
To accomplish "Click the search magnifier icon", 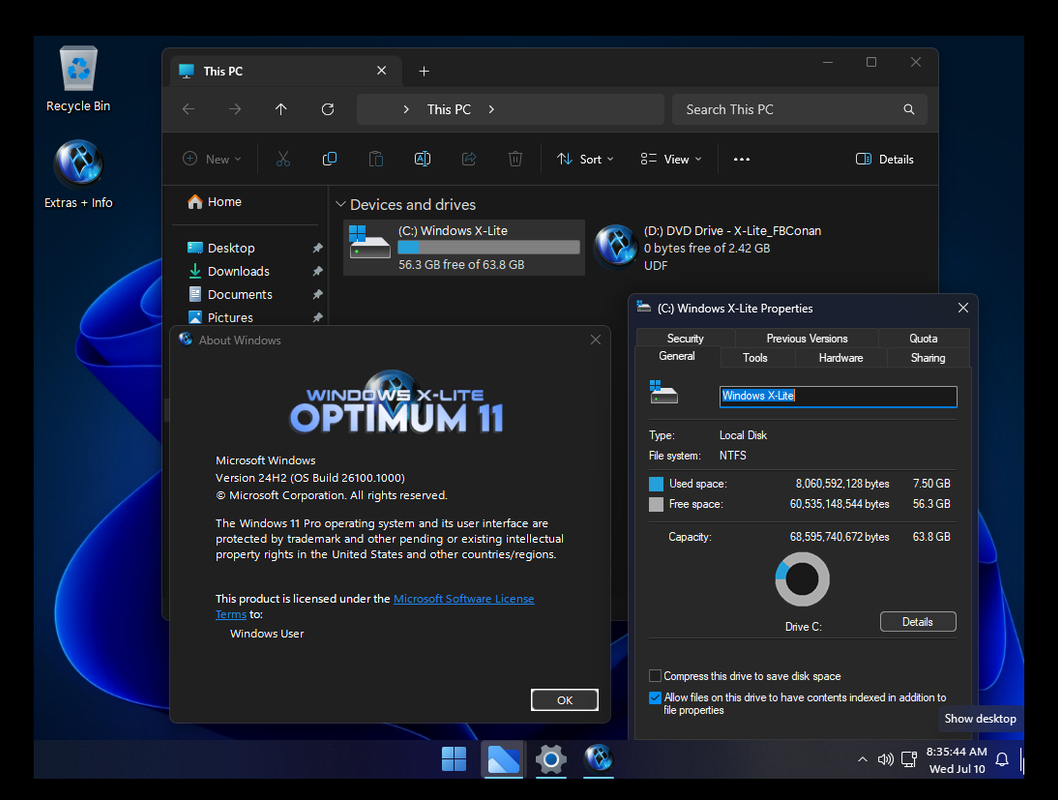I will [909, 109].
